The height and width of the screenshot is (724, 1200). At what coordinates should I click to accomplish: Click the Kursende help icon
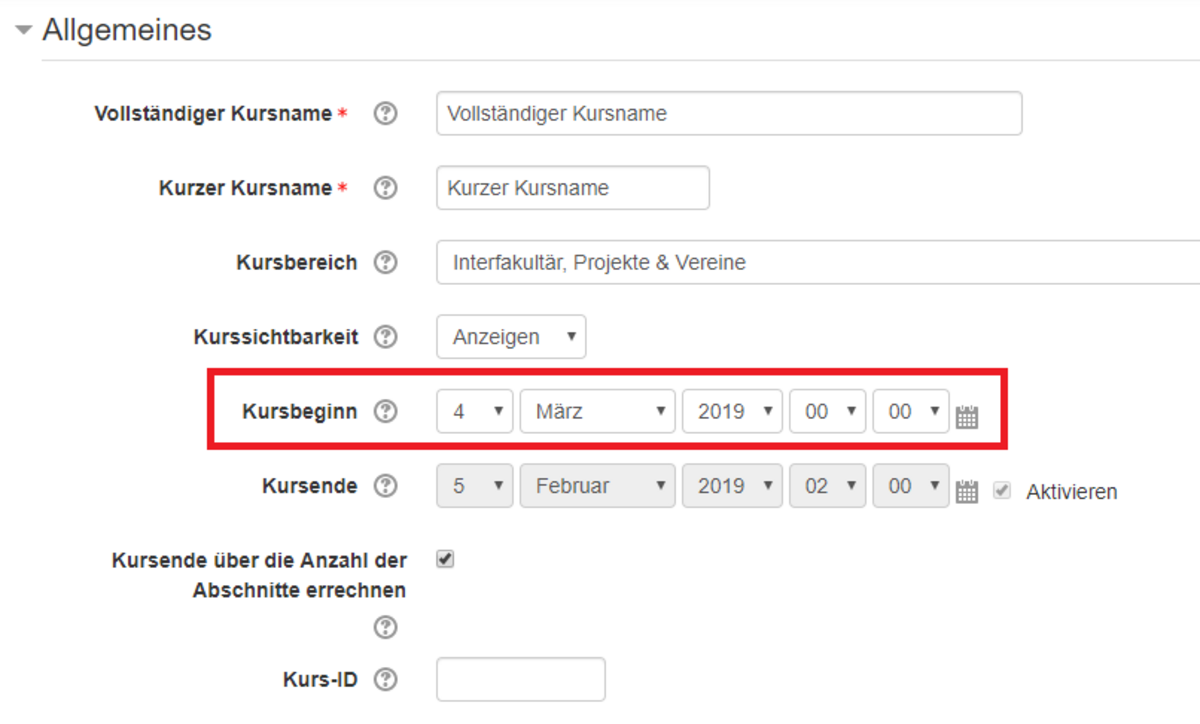[385, 486]
